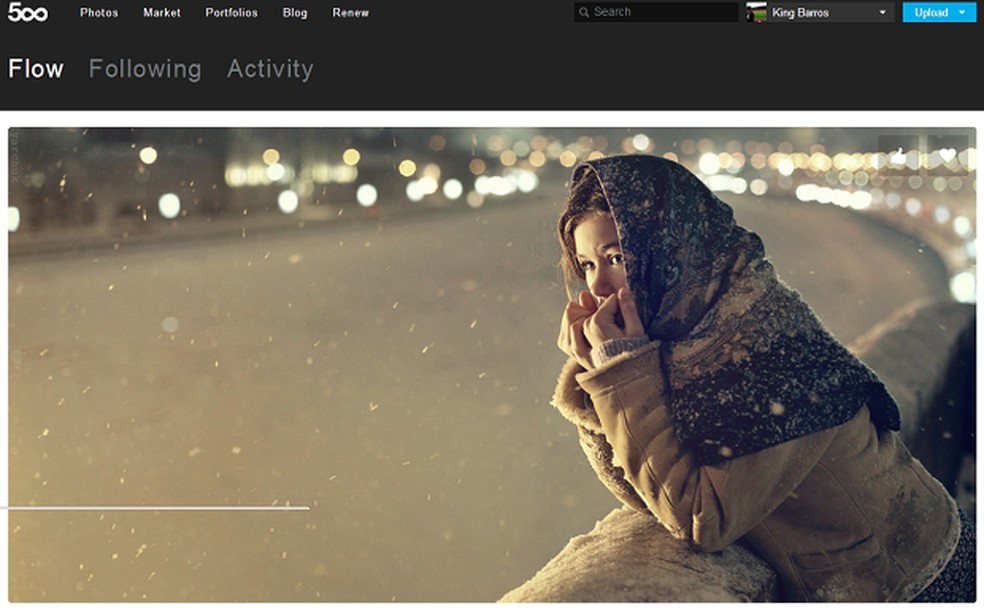Open the snowy woman photo
This screenshot has width=984, height=611.
(492, 365)
